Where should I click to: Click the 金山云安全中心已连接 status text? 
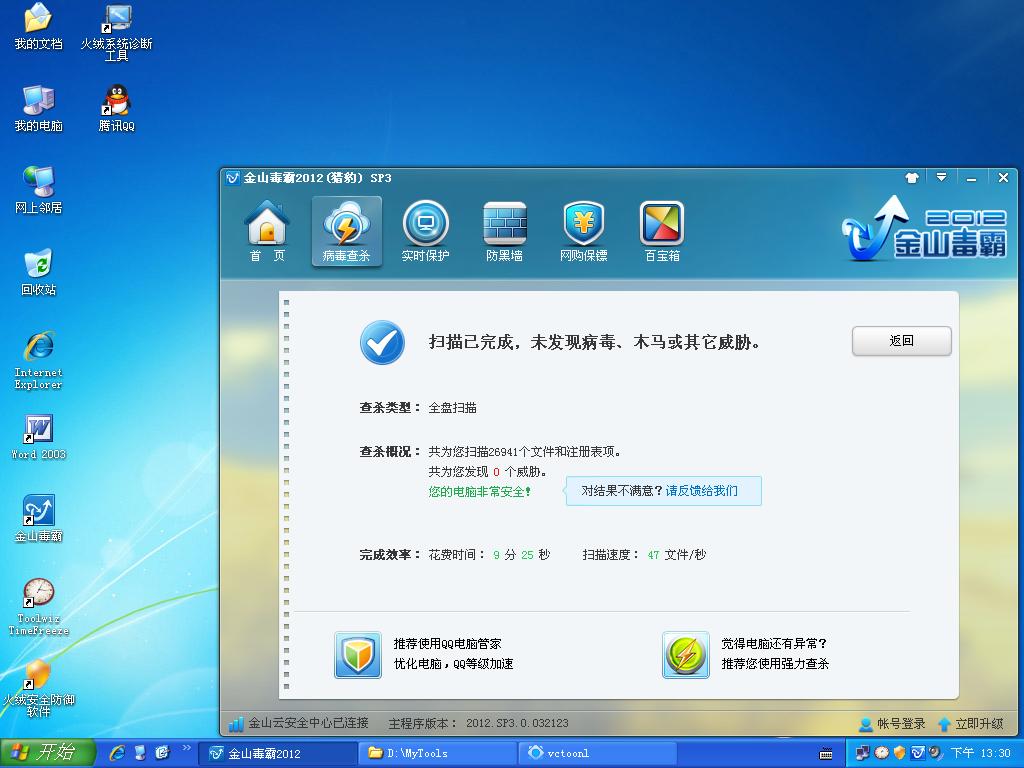click(308, 723)
